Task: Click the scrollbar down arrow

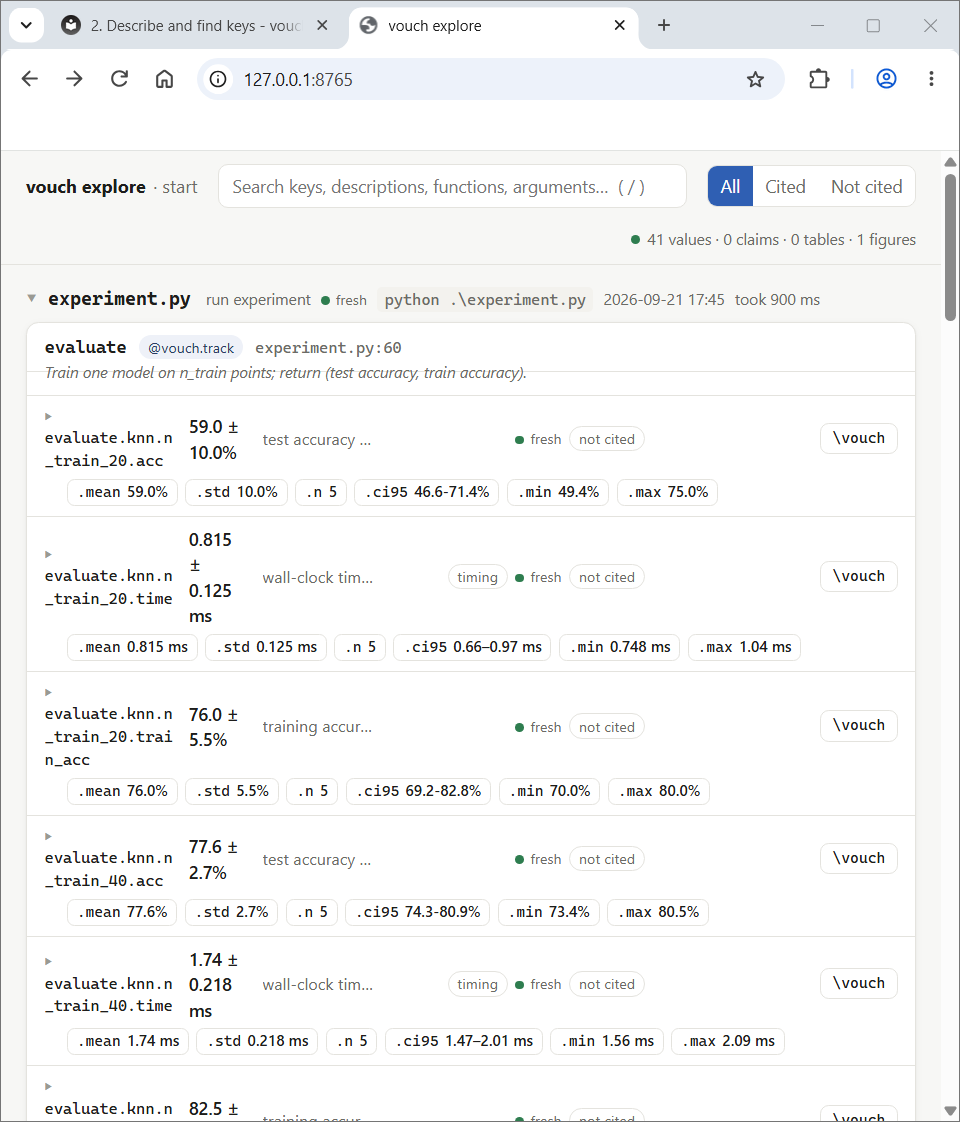Action: (950, 1111)
